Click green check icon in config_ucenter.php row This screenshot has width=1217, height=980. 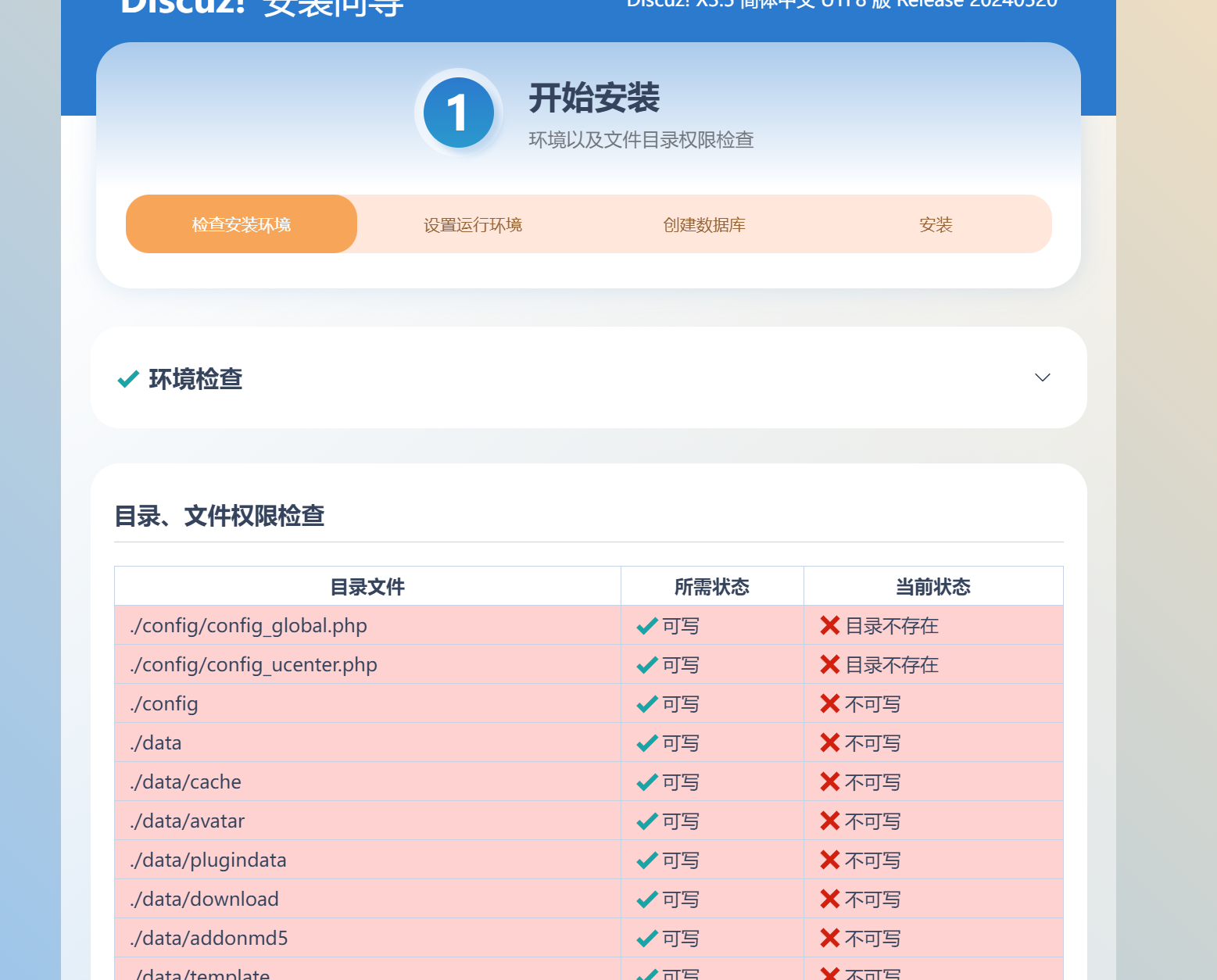tap(647, 665)
